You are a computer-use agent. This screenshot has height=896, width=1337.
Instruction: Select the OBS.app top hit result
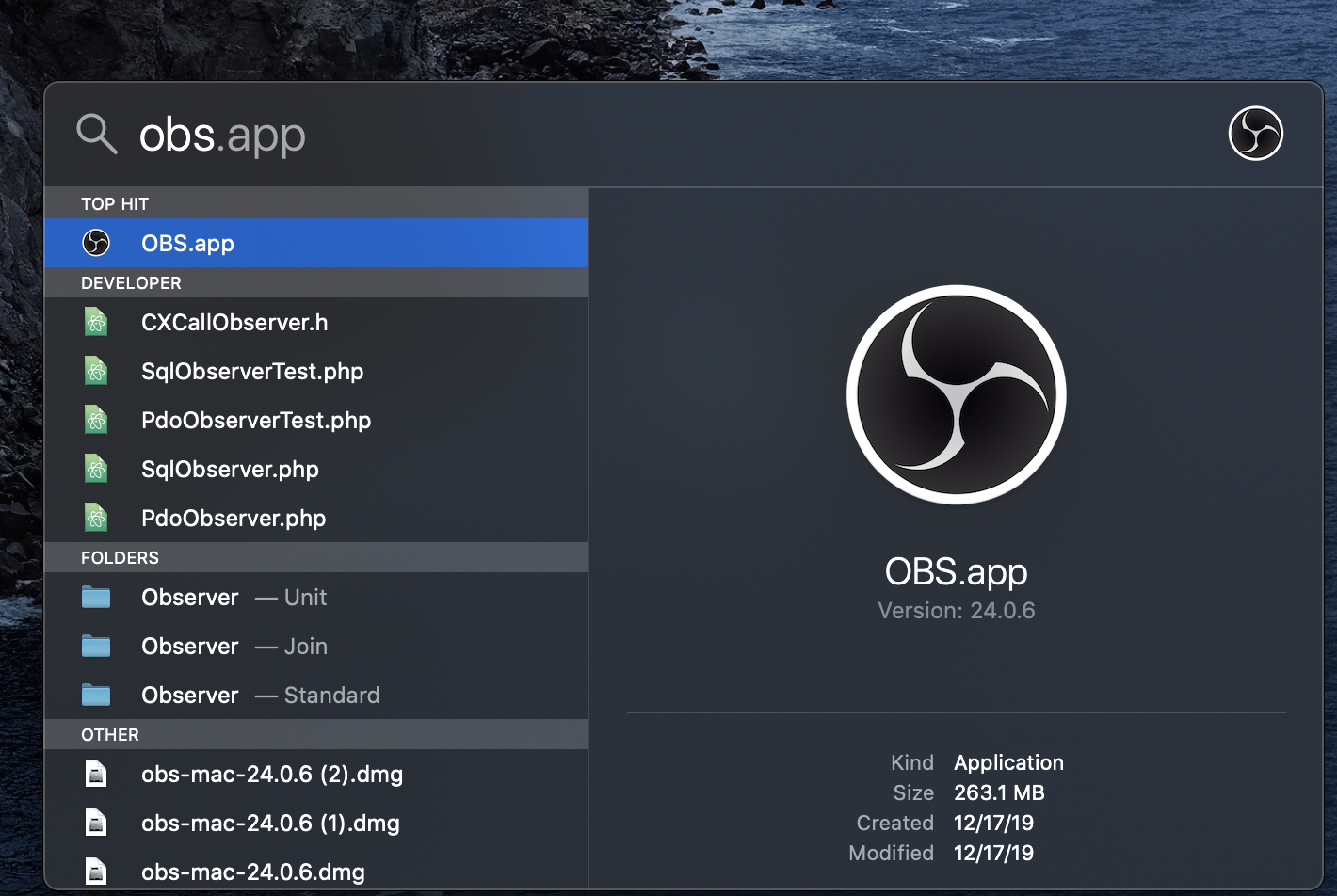[315, 243]
